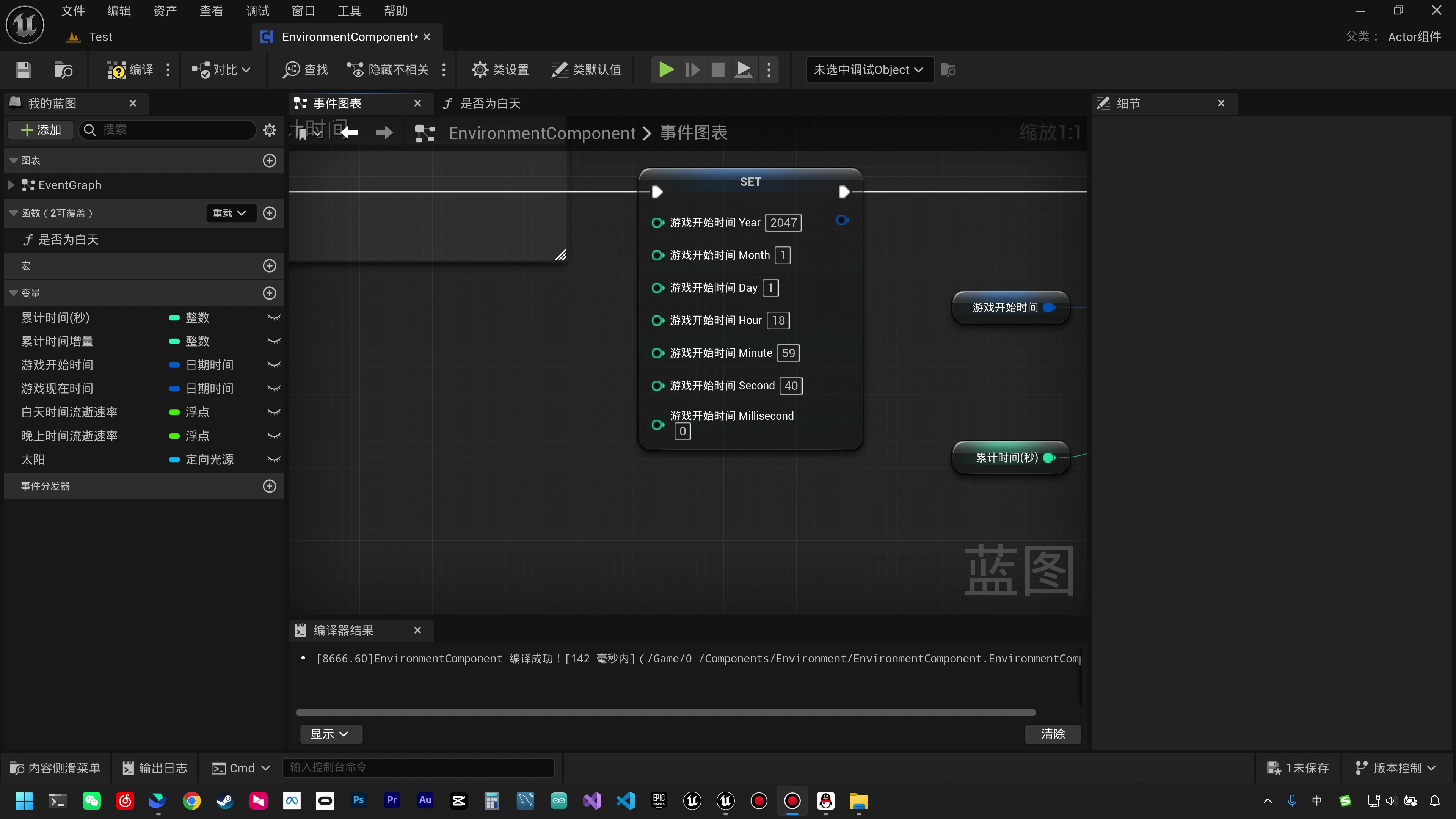Open 类默认值 class defaults
Image resolution: width=1456 pixels, height=819 pixels.
[586, 69]
